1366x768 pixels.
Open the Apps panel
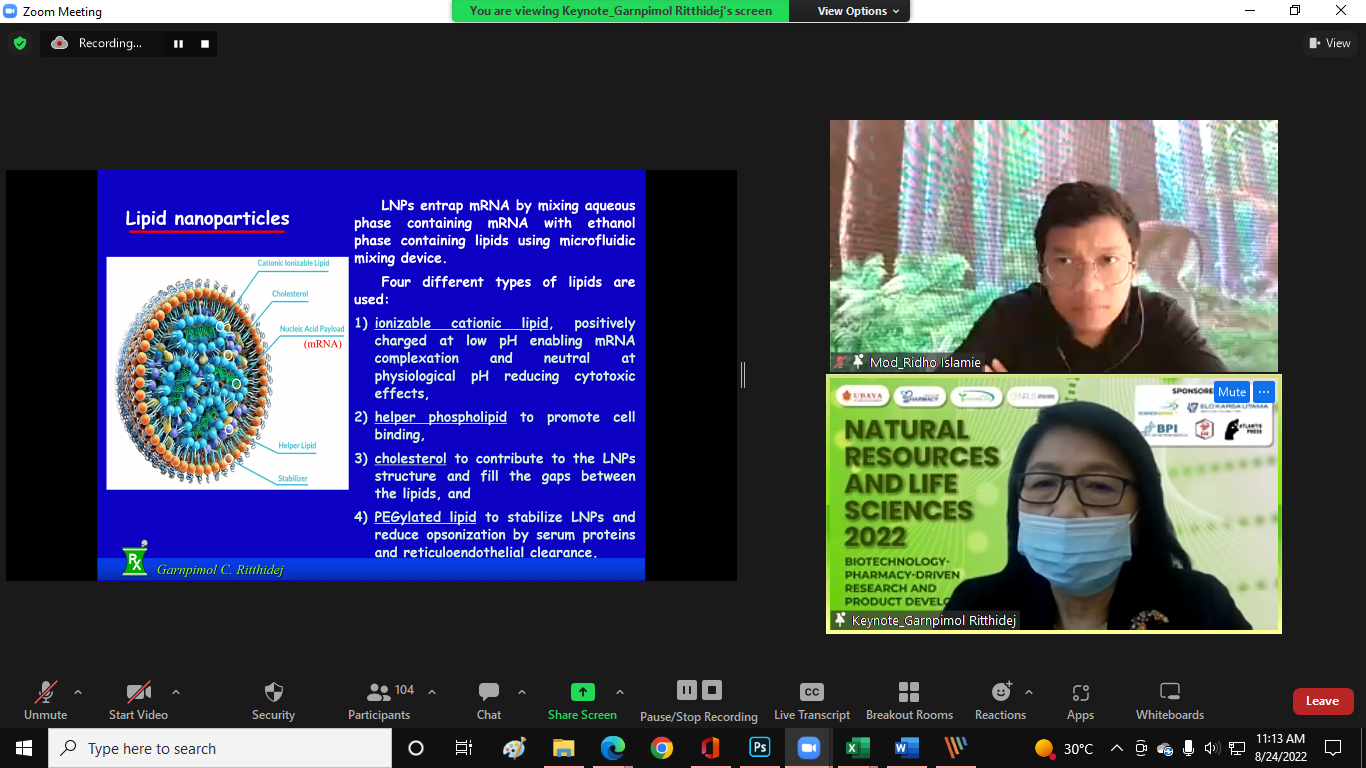pyautogui.click(x=1080, y=700)
